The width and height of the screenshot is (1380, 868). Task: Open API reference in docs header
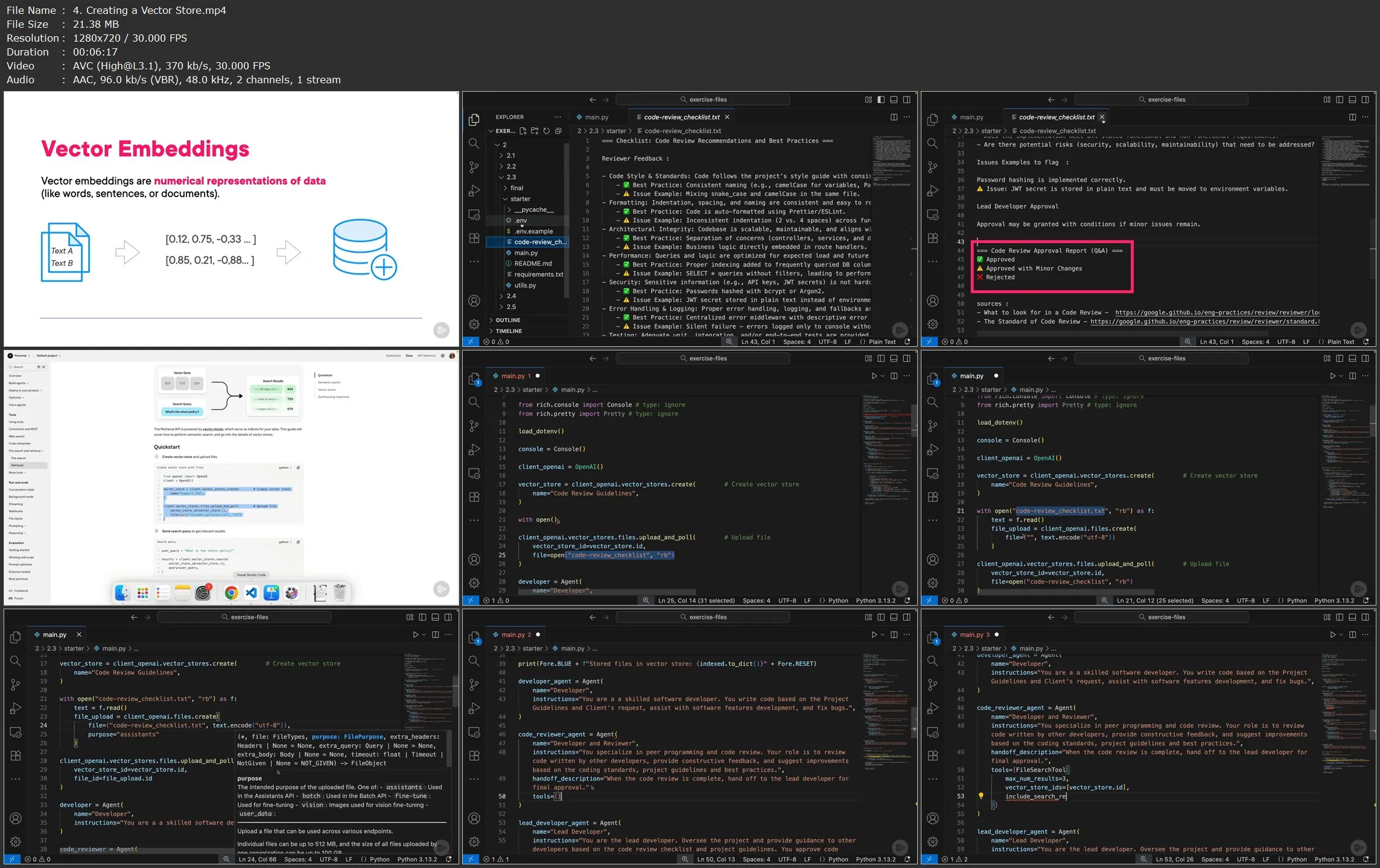[x=426, y=356]
